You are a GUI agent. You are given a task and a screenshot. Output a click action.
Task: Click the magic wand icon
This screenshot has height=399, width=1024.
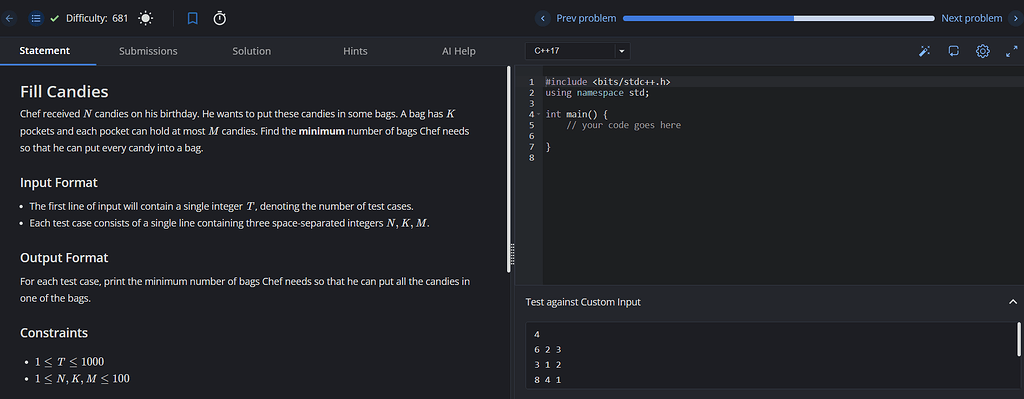pyautogui.click(x=925, y=51)
